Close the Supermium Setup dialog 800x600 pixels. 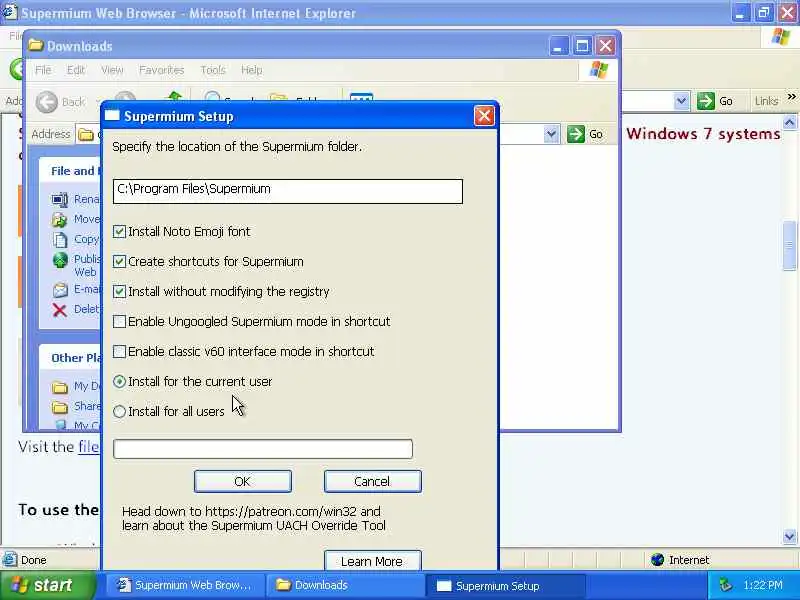[x=484, y=116]
